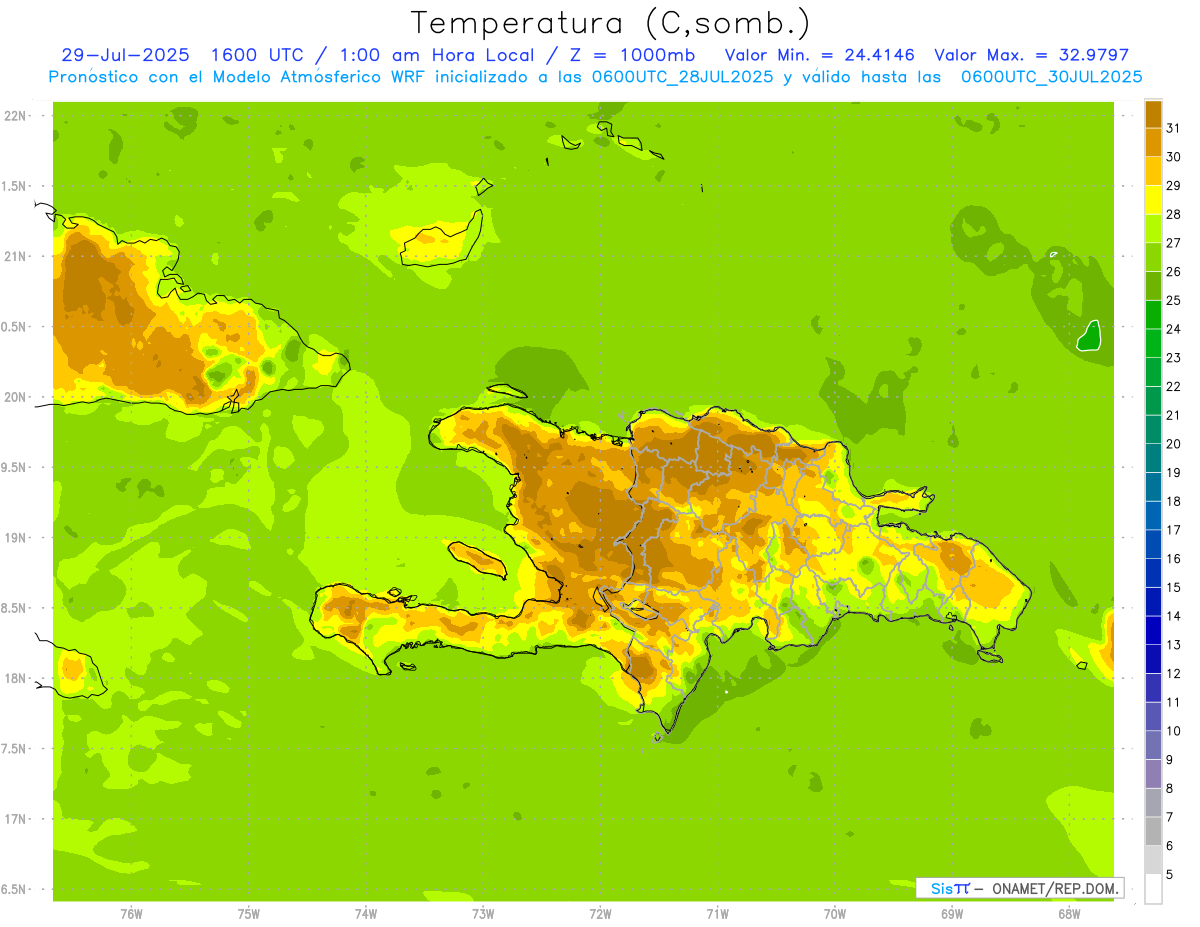
Task: Select the valid-until time "0600UTC_30JUL2025"
Action: 1051,76
